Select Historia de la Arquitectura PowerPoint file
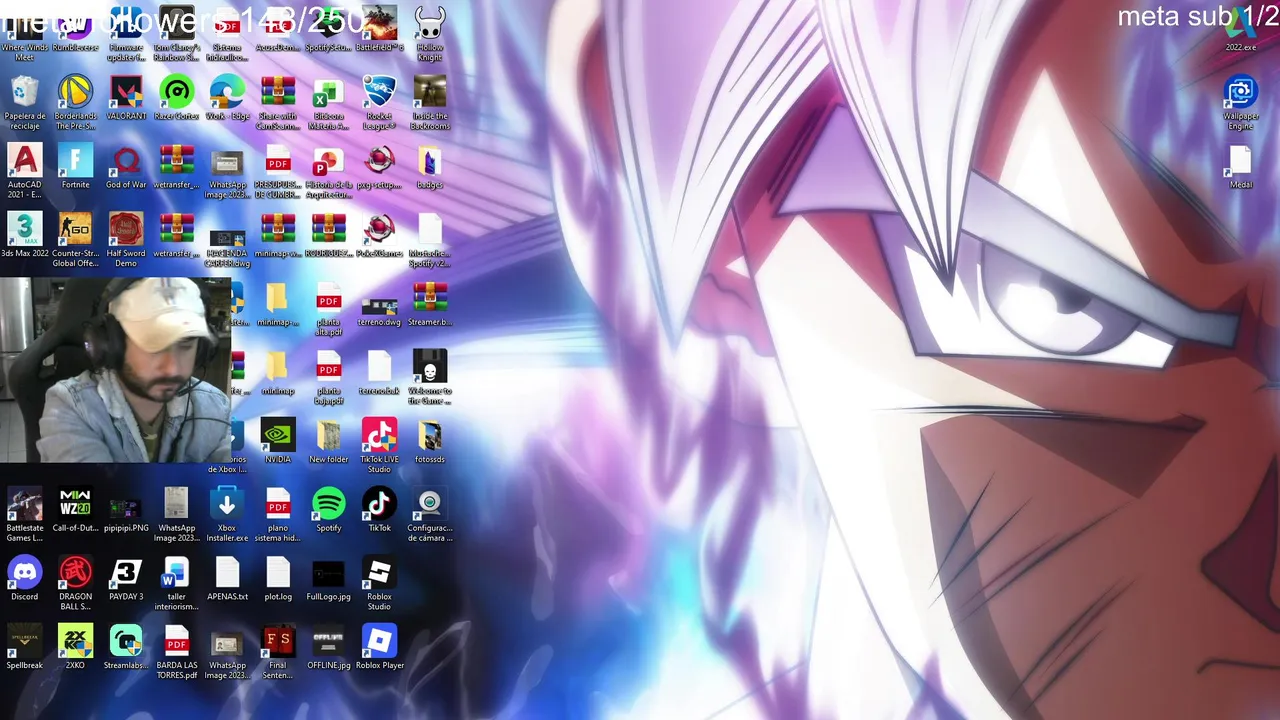This screenshot has width=1280, height=720. click(x=328, y=171)
